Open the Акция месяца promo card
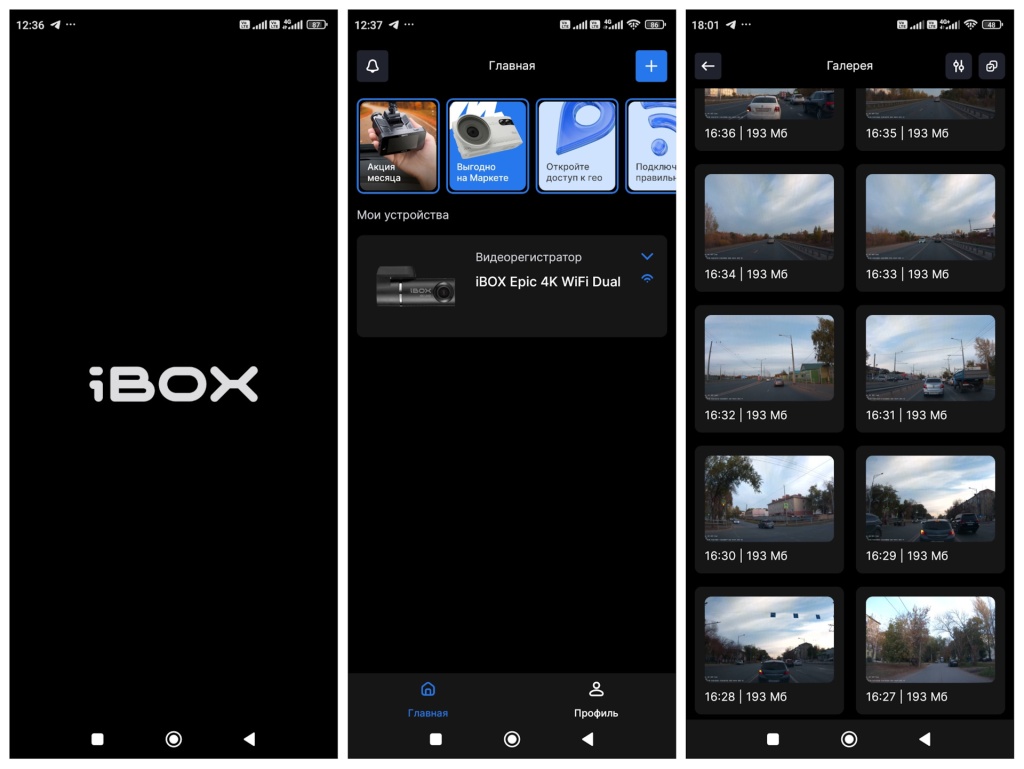Viewport: 1024px width, 769px height. tap(398, 146)
